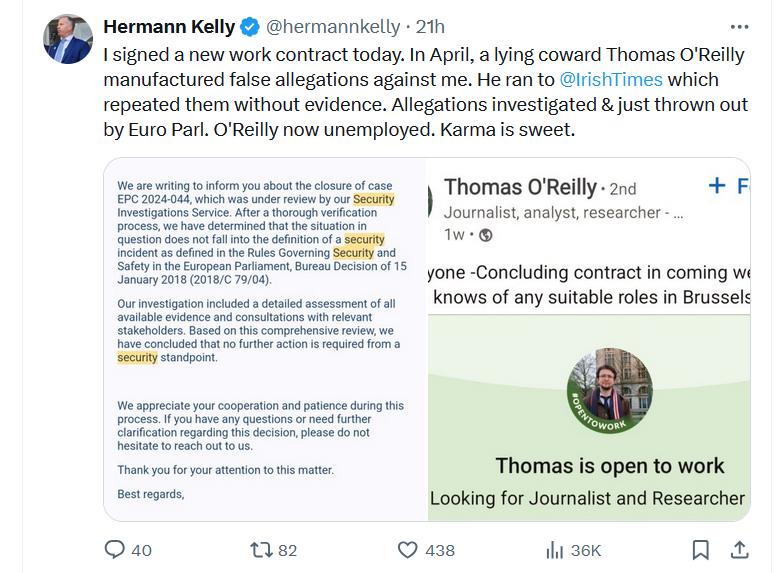Image resolution: width=778 pixels, height=573 pixels.
Task: Like the tweet with heart icon
Action: point(407,549)
